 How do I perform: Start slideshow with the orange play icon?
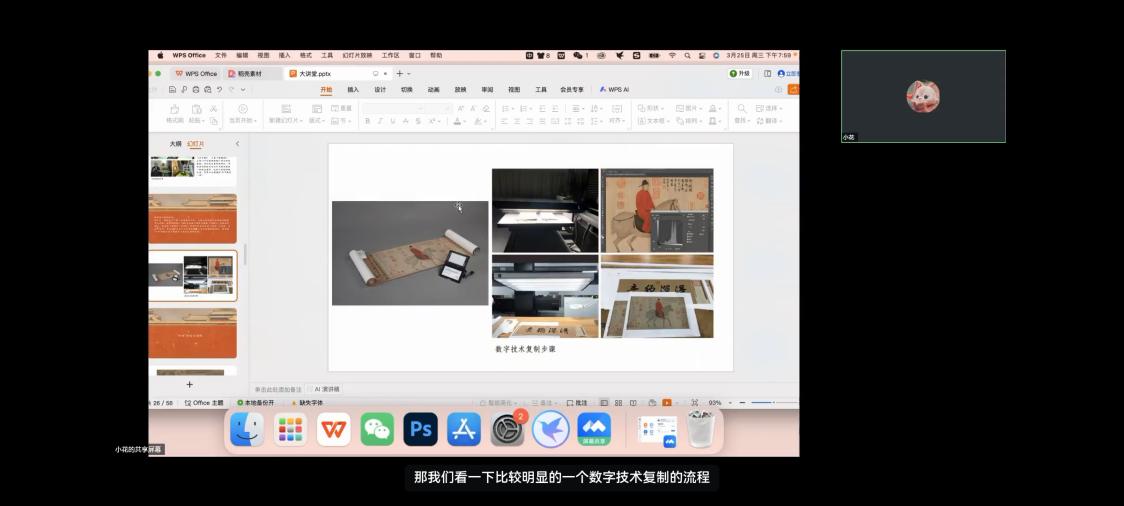(x=667, y=403)
